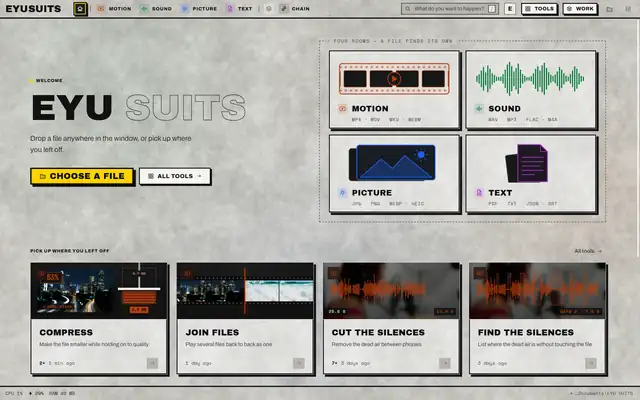Click the arrow button on Join Files card

point(299,363)
